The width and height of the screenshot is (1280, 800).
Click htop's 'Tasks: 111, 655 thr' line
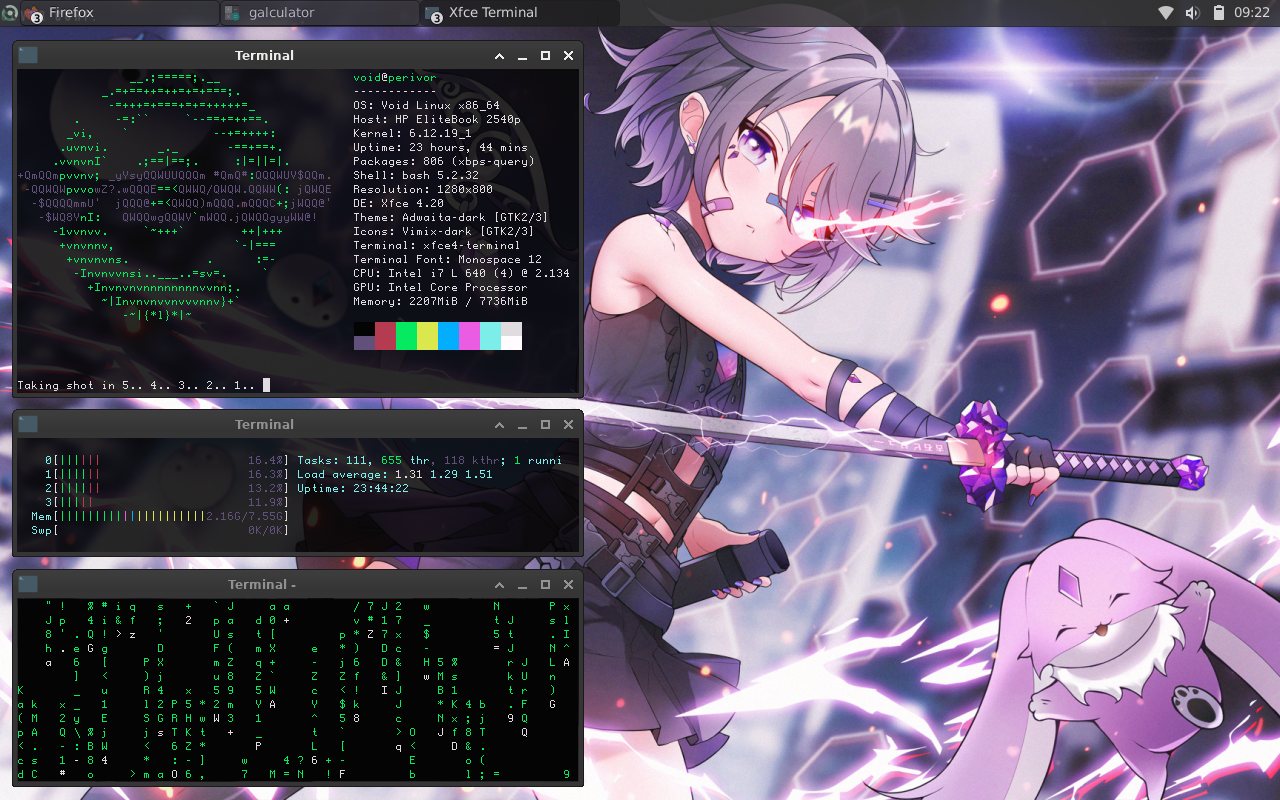(430, 461)
